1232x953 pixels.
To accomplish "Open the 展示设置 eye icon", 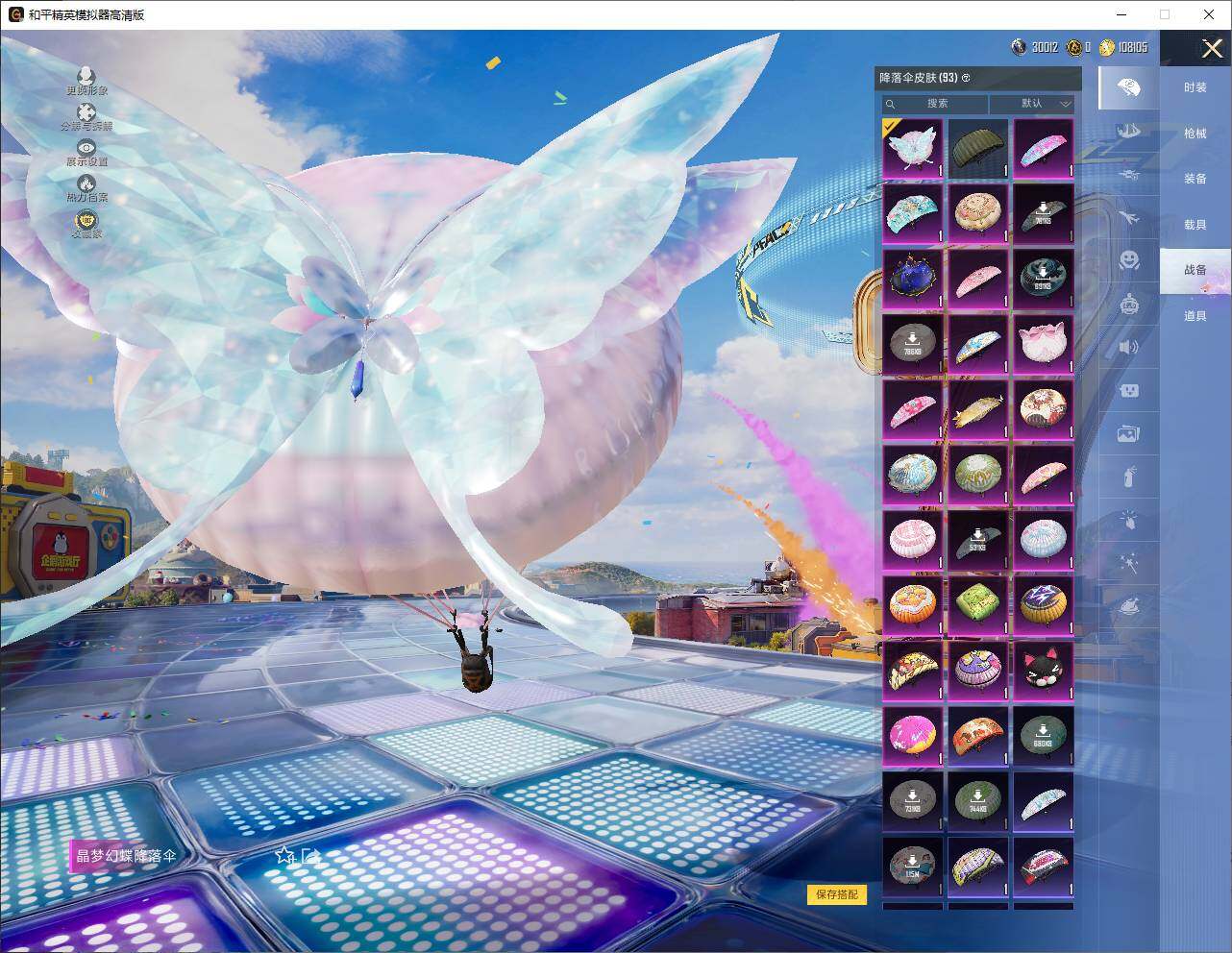I will point(86,148).
